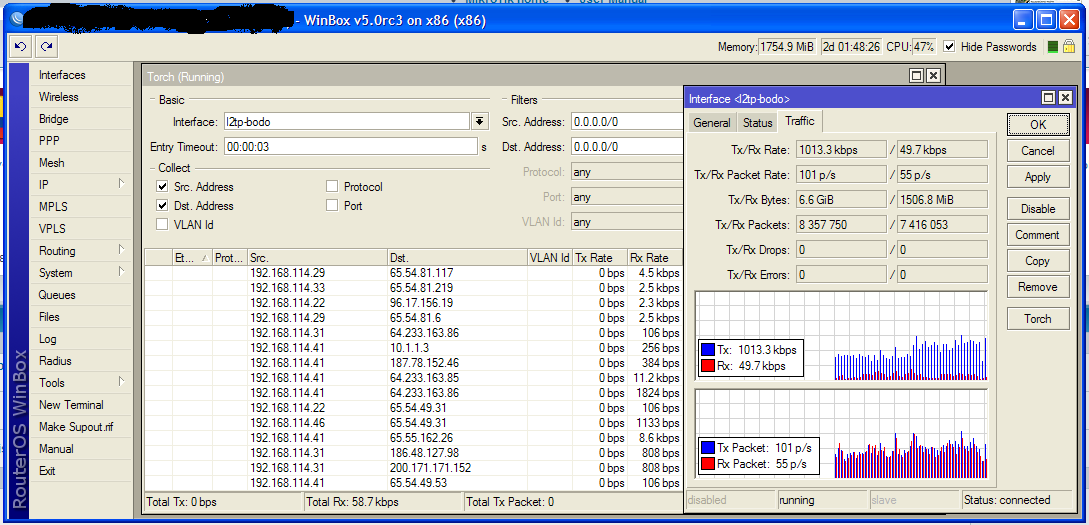Close the Interface l2tp-bodo window

[x=1065, y=98]
